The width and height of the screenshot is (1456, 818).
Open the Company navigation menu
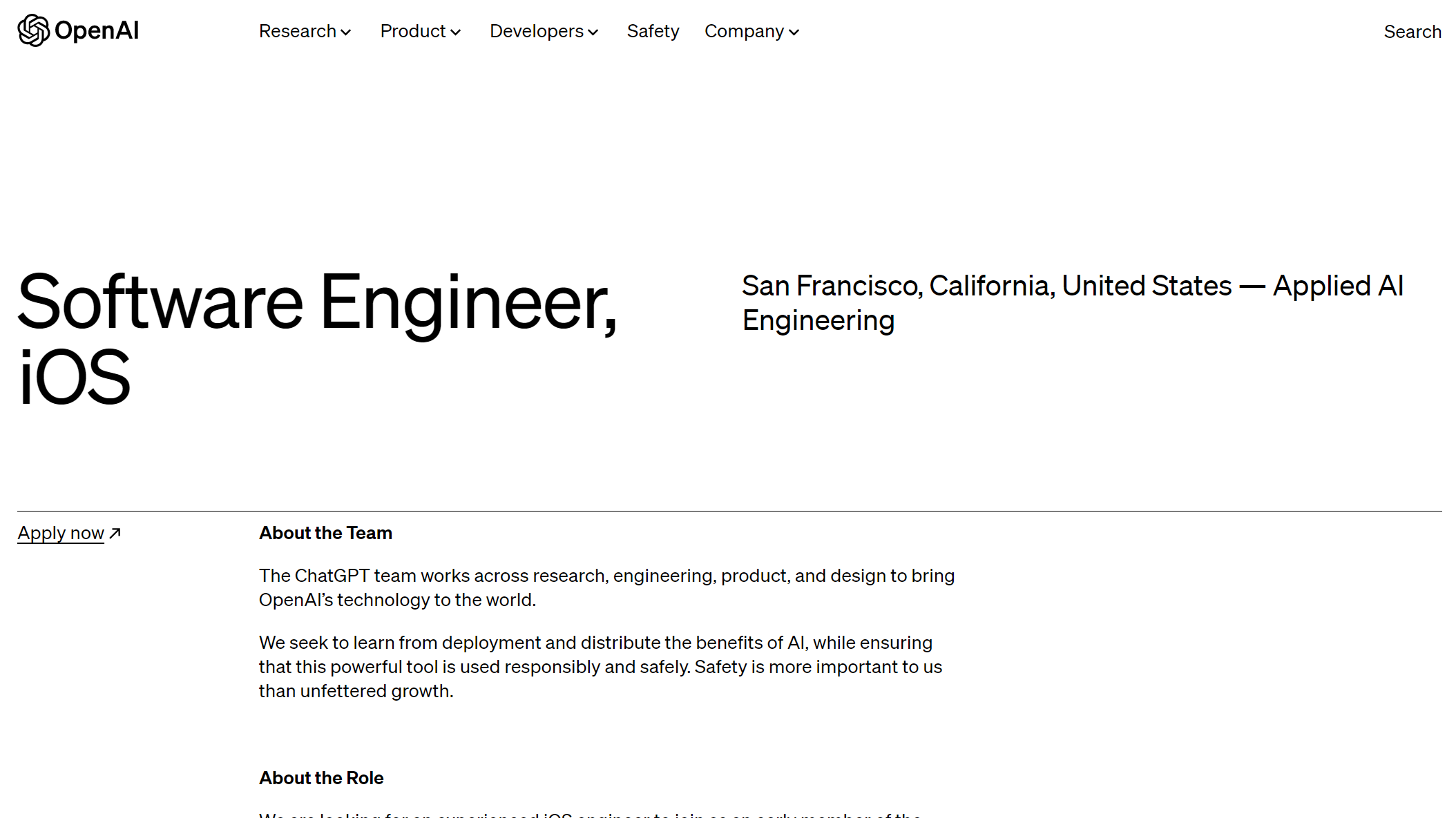744,31
